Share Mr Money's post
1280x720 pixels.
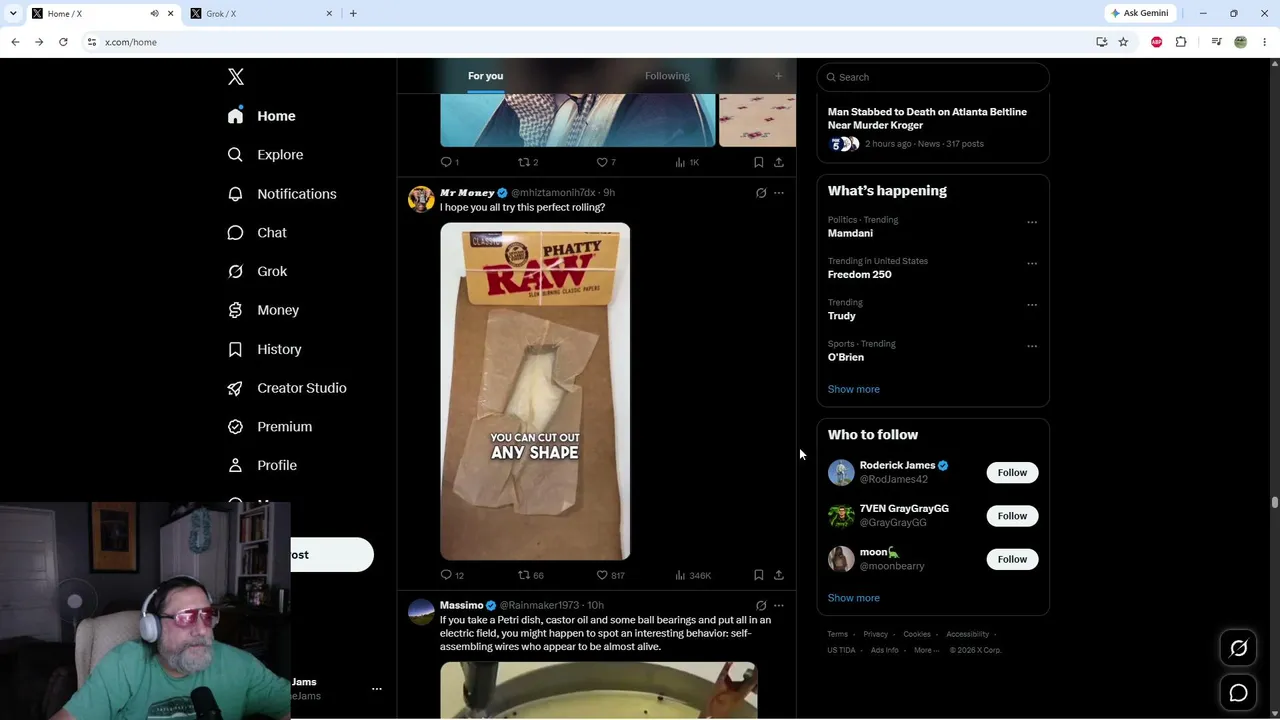[x=779, y=575]
